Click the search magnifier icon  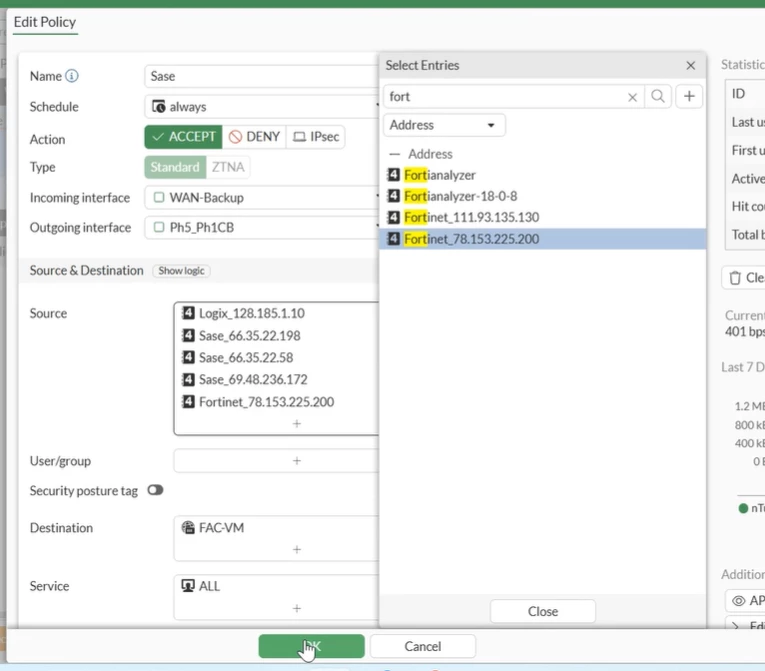(x=658, y=96)
